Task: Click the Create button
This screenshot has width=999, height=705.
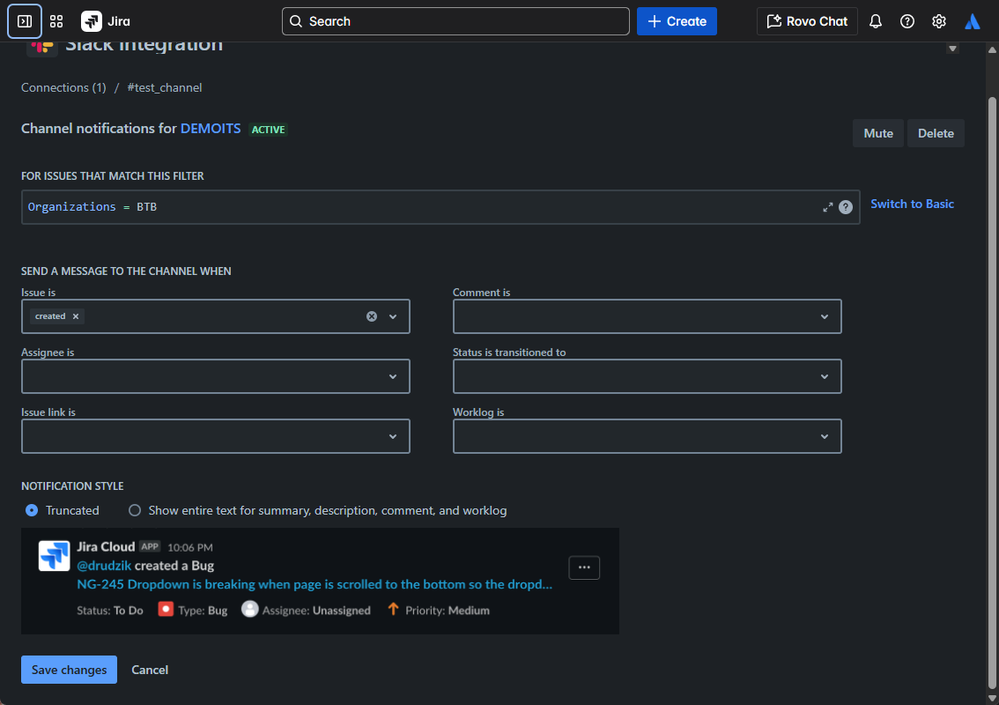Action: point(677,21)
